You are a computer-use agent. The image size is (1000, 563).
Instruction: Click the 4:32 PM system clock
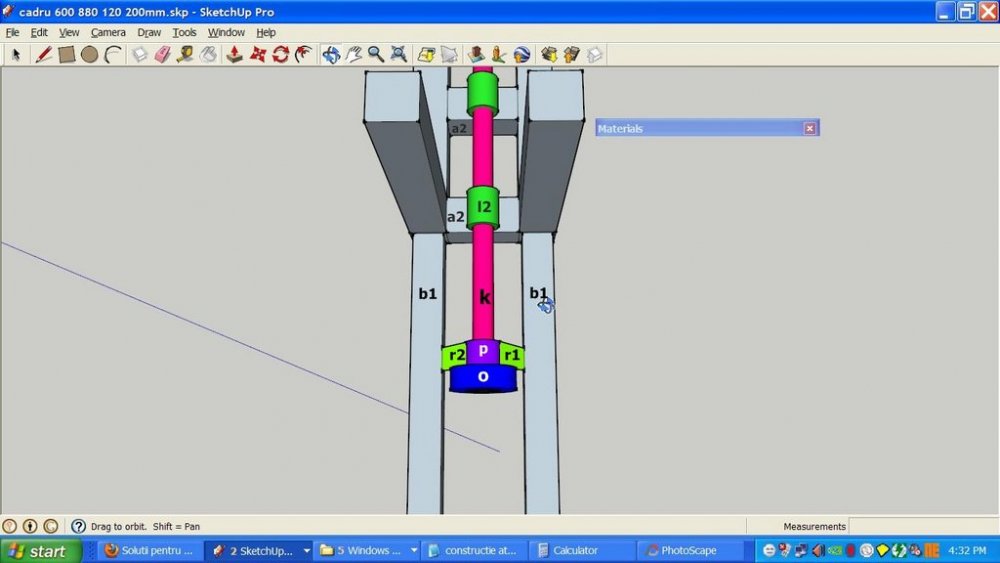tap(967, 550)
